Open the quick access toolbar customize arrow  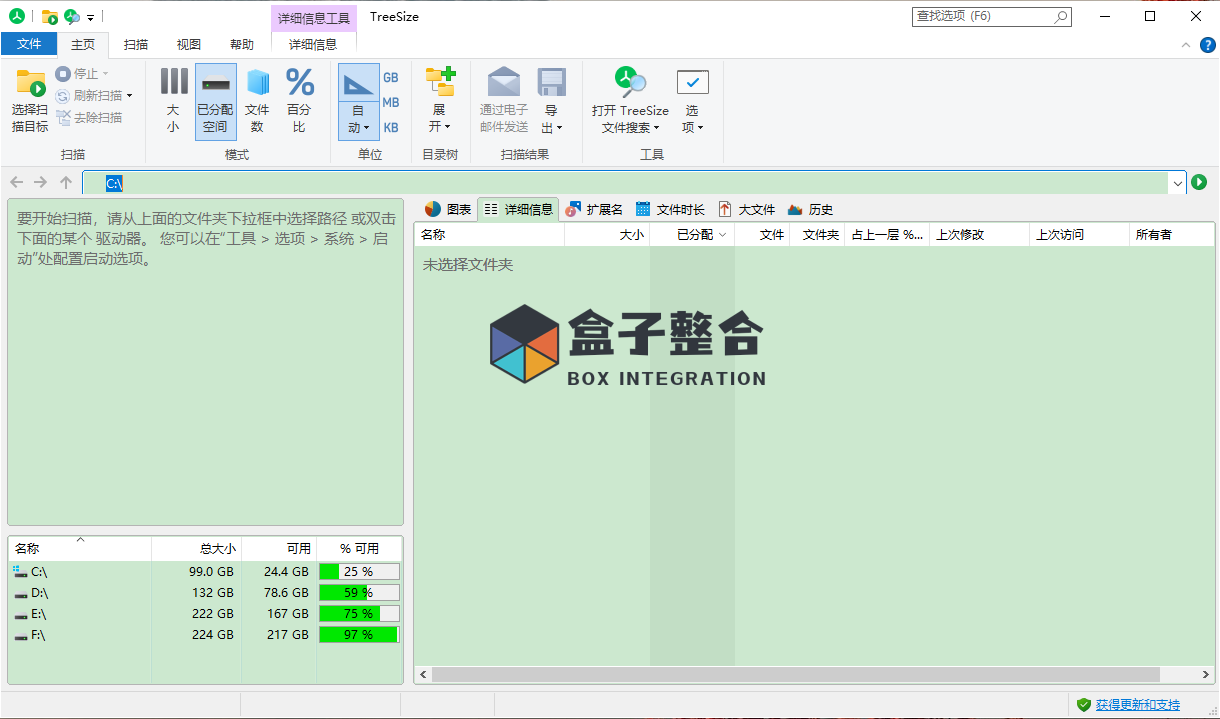(90, 17)
